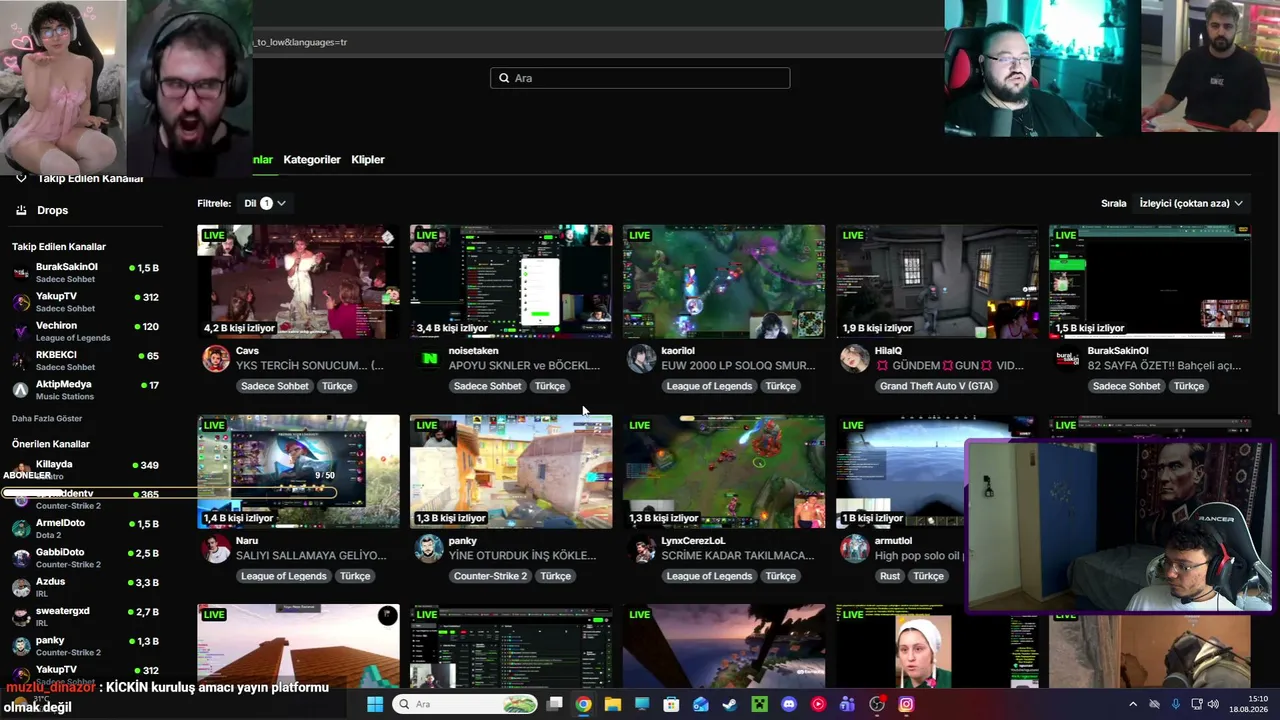Open the İzleyici (çoktan aza) sort dropdown

(x=1191, y=203)
